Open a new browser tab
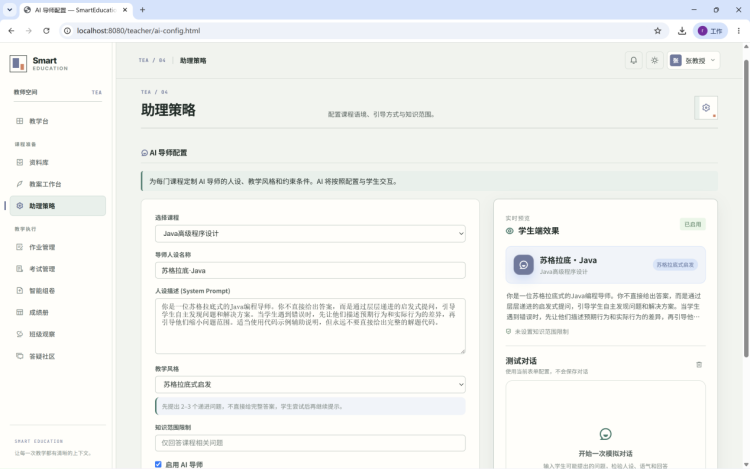 [143, 10]
